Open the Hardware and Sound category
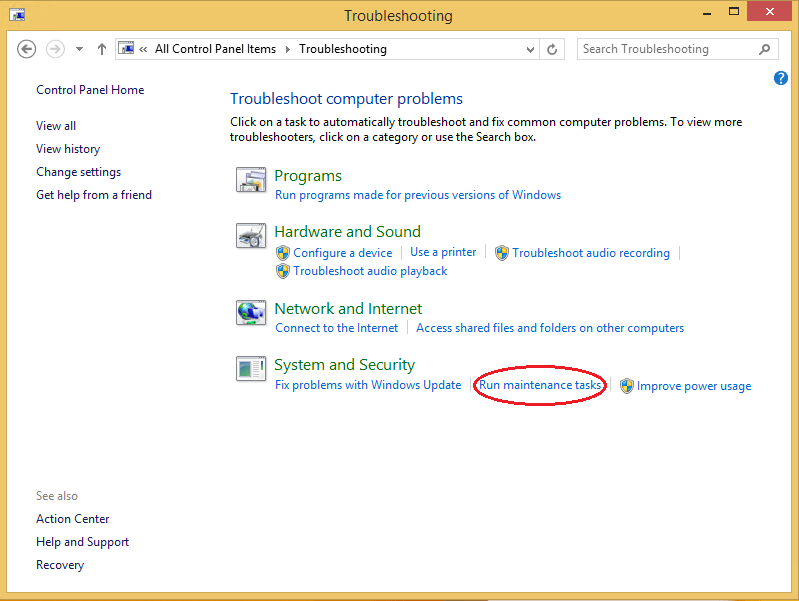The height and width of the screenshot is (601, 799). [348, 232]
